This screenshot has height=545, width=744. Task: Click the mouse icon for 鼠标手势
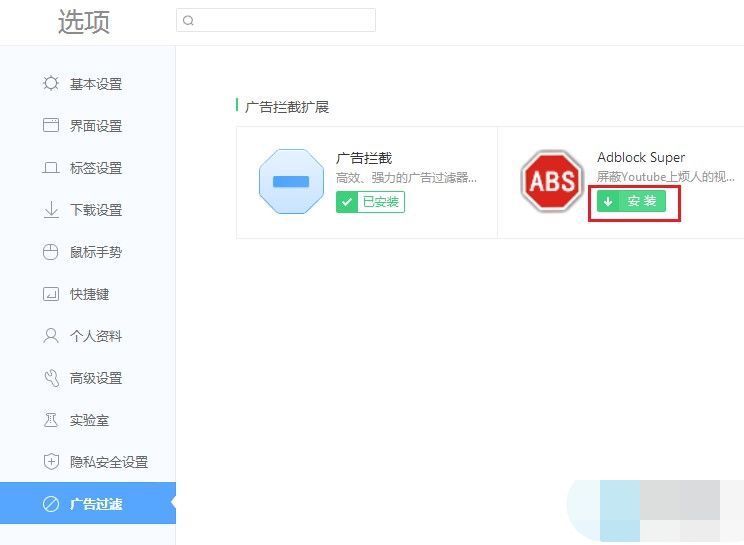pos(51,252)
